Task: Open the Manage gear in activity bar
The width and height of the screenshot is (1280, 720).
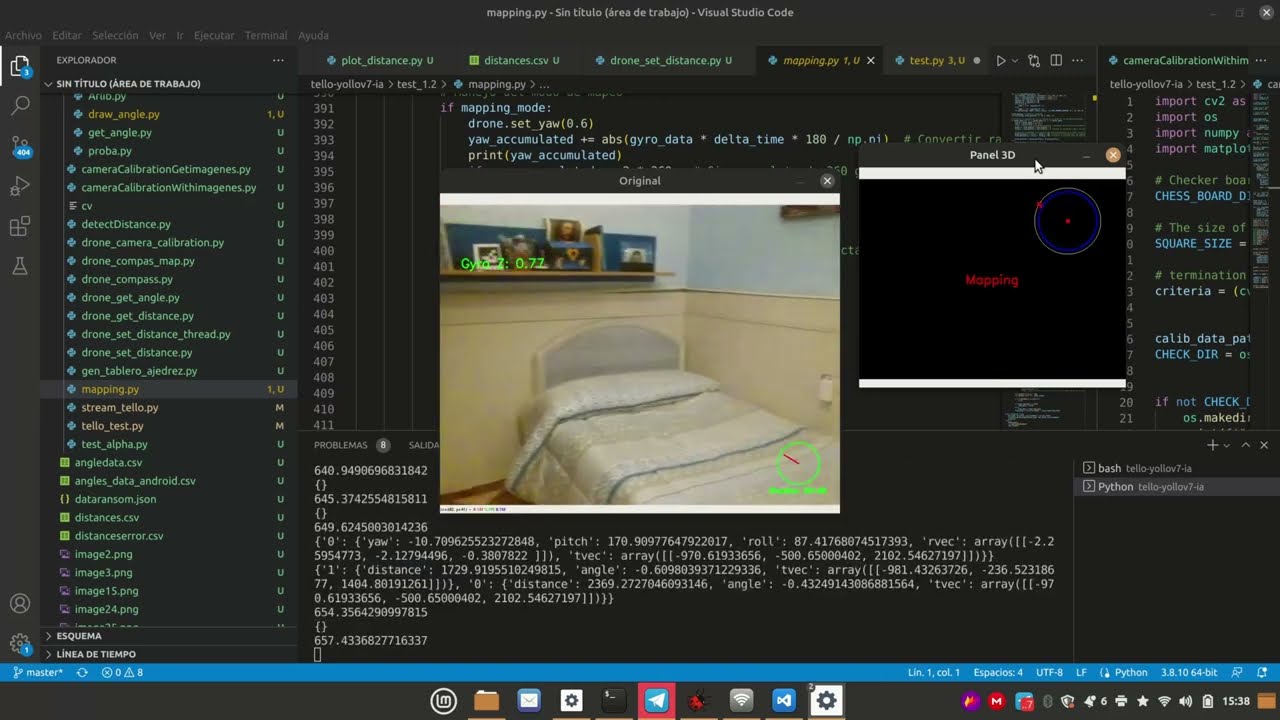Action: click(20, 644)
